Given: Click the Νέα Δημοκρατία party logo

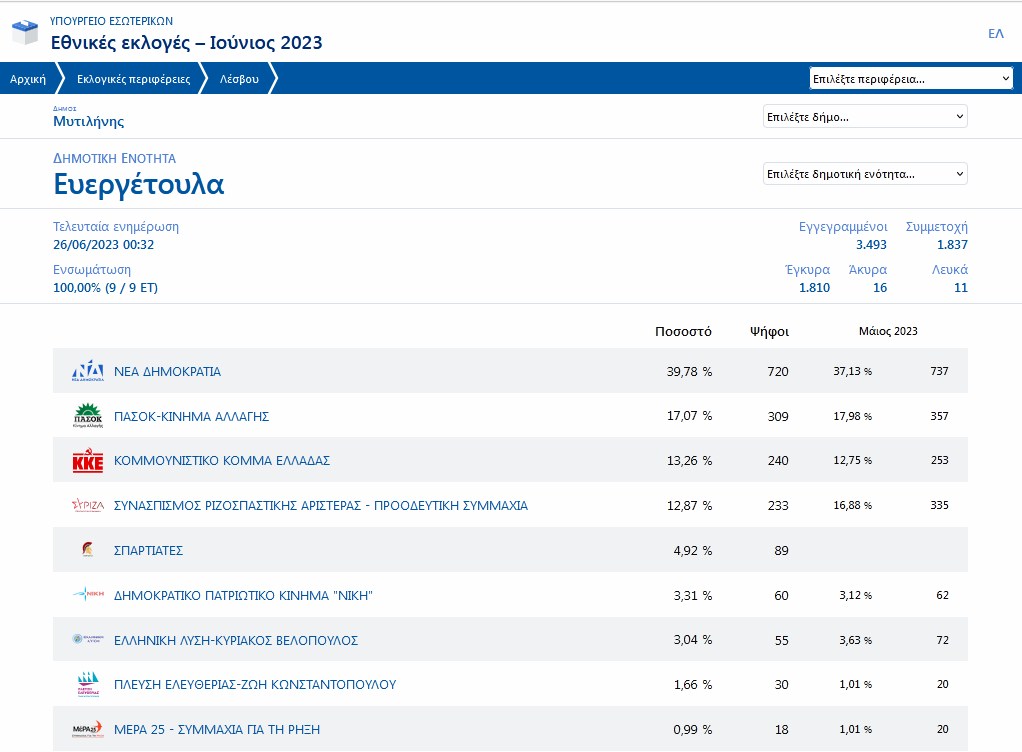Looking at the screenshot, I should click(x=88, y=371).
